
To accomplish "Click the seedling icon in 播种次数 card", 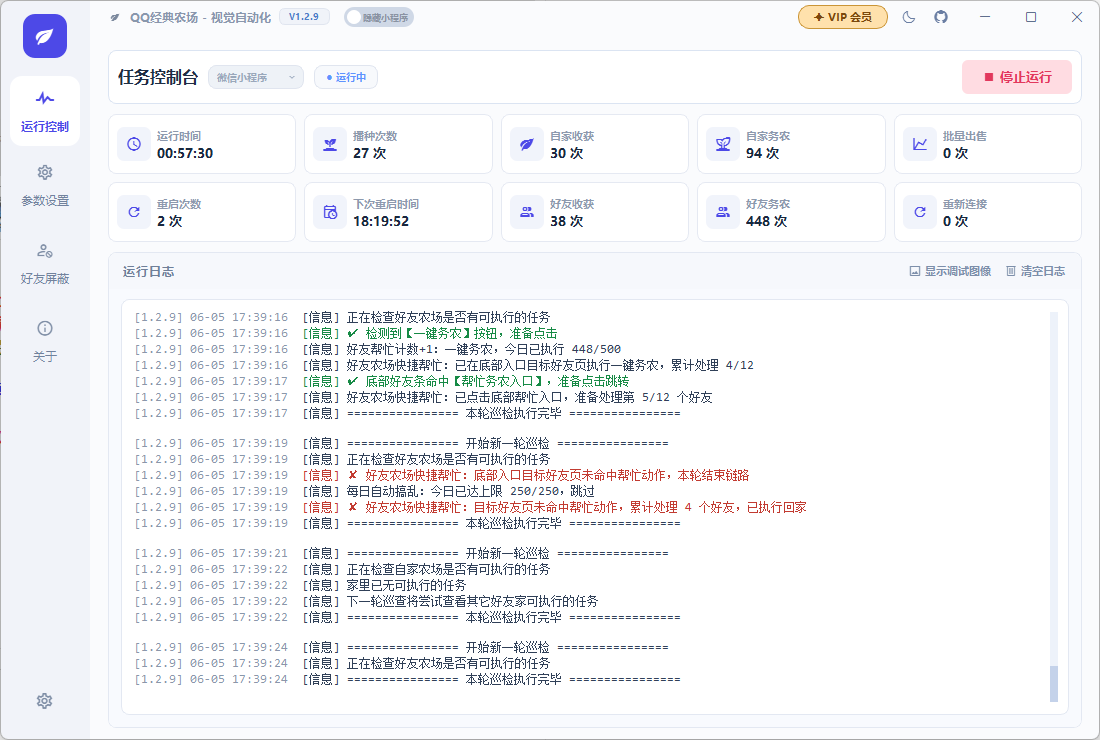I will [x=330, y=144].
